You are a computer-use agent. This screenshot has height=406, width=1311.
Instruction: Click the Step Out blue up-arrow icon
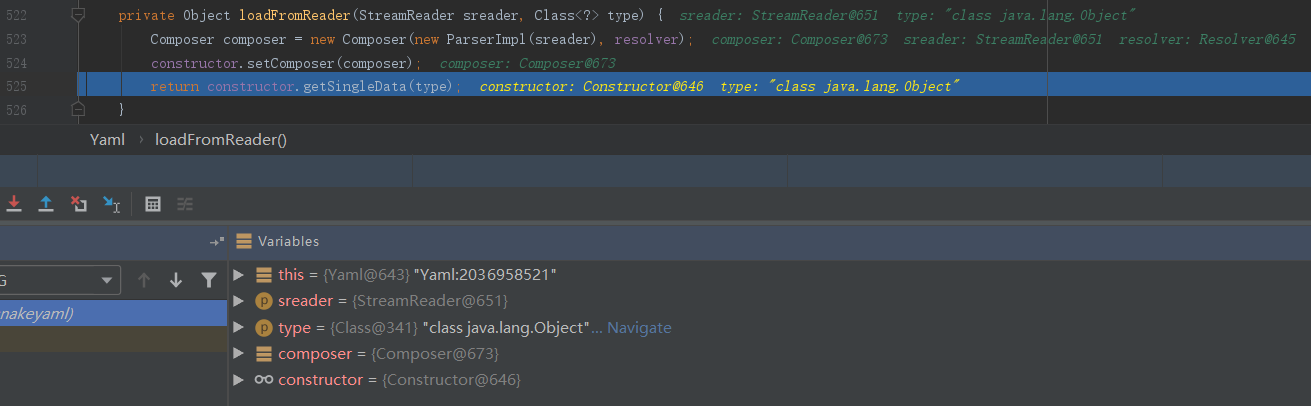click(46, 204)
